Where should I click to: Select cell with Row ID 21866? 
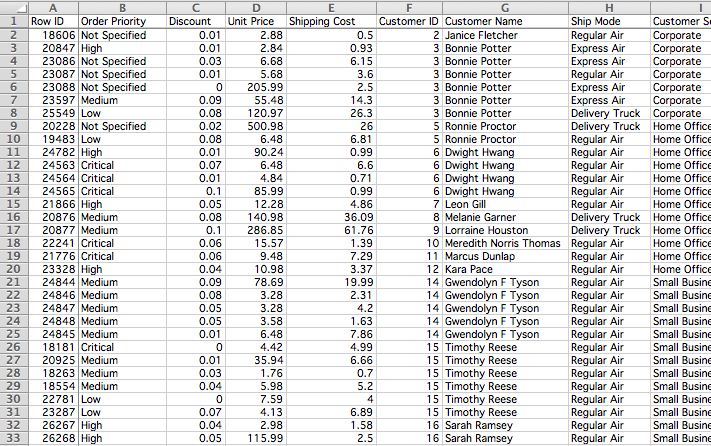[54, 204]
